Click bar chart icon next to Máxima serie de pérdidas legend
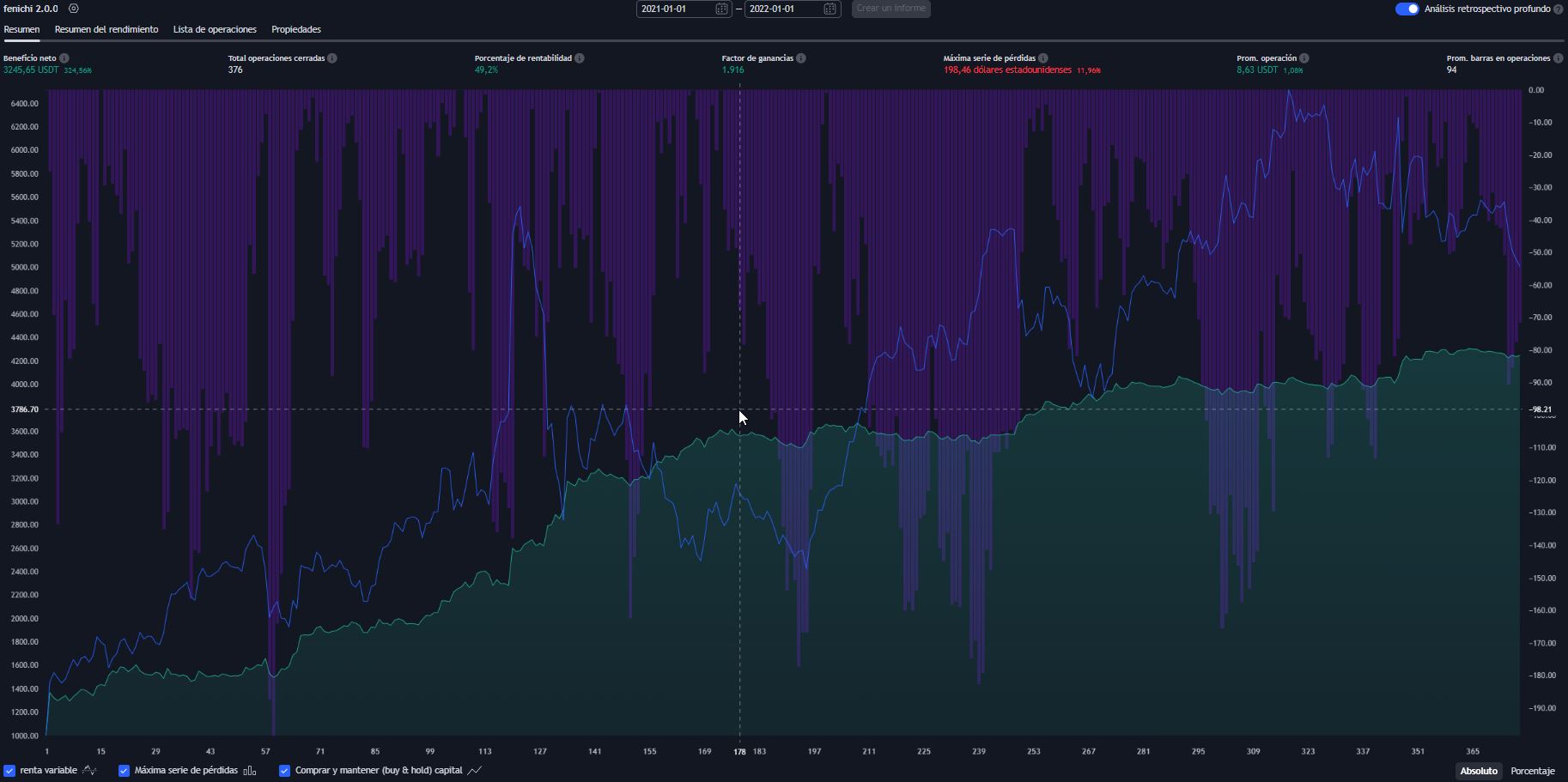This screenshot has height=782, width=1568. pyautogui.click(x=250, y=771)
